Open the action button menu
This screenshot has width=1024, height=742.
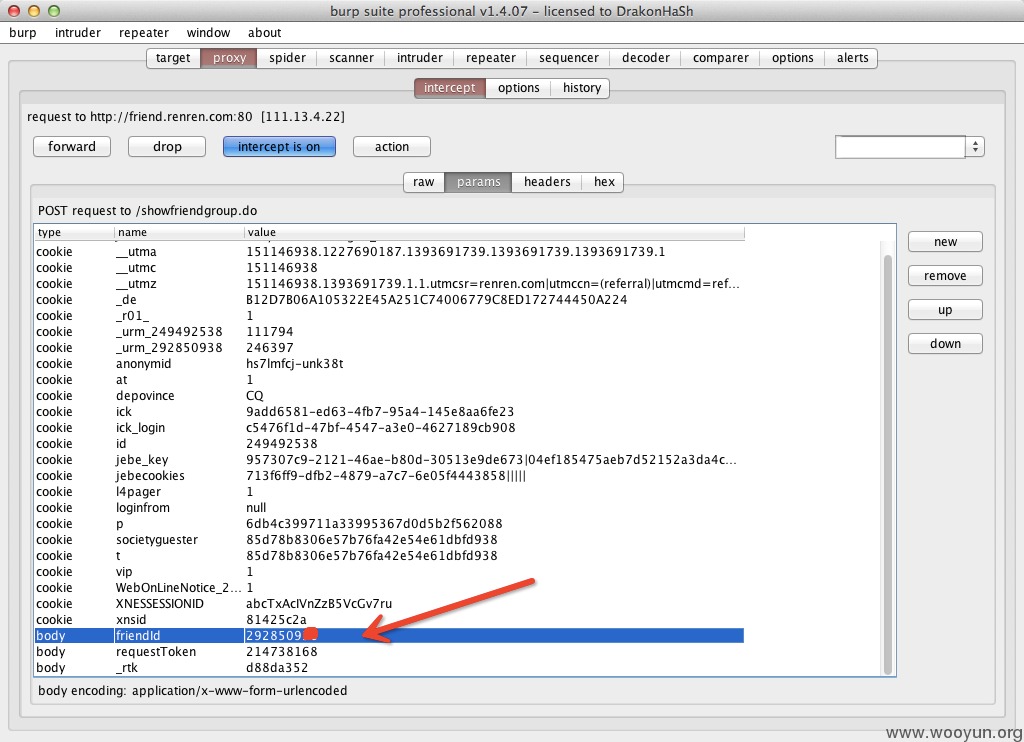pyautogui.click(x=392, y=147)
